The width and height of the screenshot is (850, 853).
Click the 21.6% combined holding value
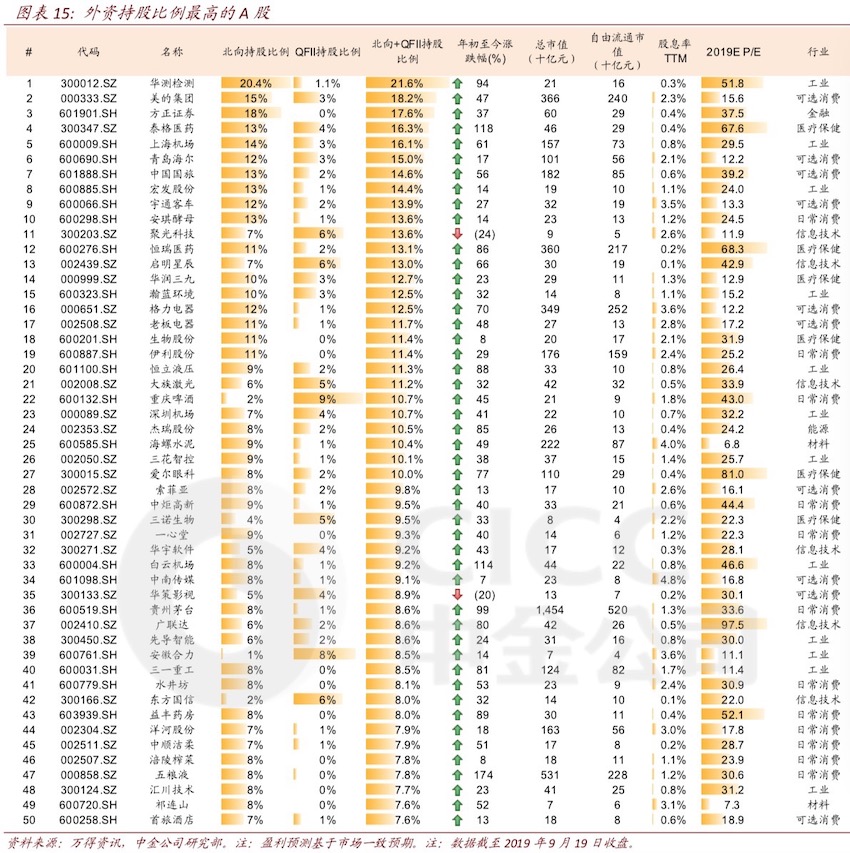coord(406,83)
